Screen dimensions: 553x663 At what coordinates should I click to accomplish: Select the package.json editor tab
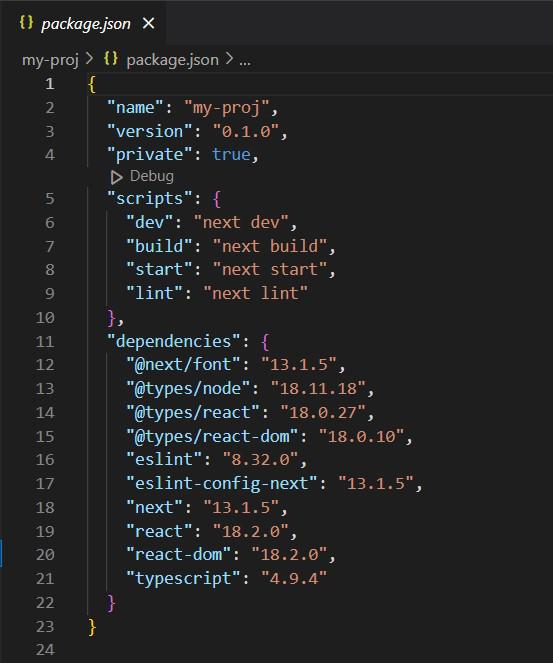pyautogui.click(x=86, y=24)
